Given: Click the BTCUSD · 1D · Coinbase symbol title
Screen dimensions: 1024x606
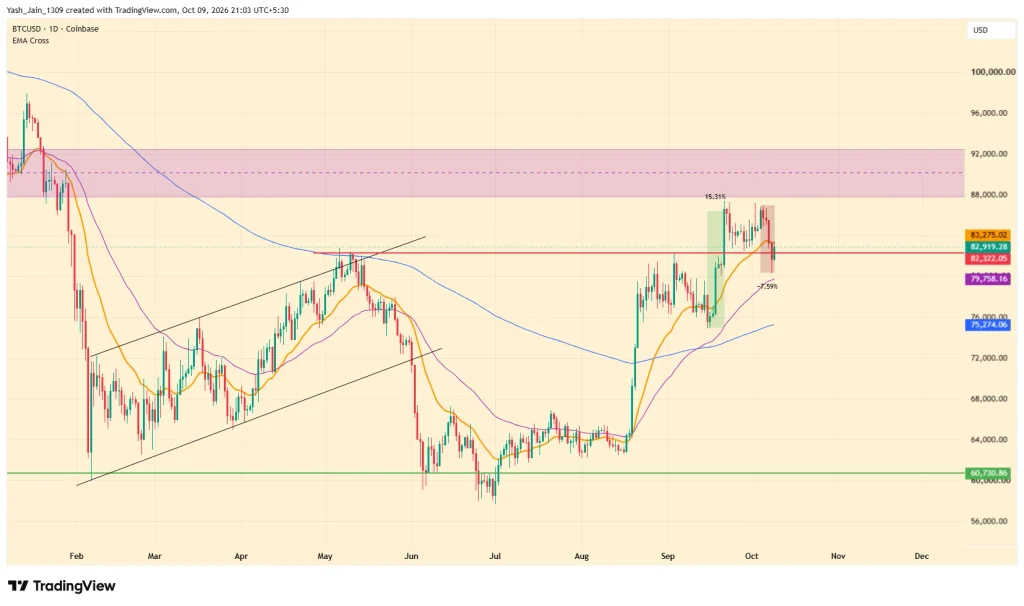Looking at the screenshot, I should (x=56, y=29).
